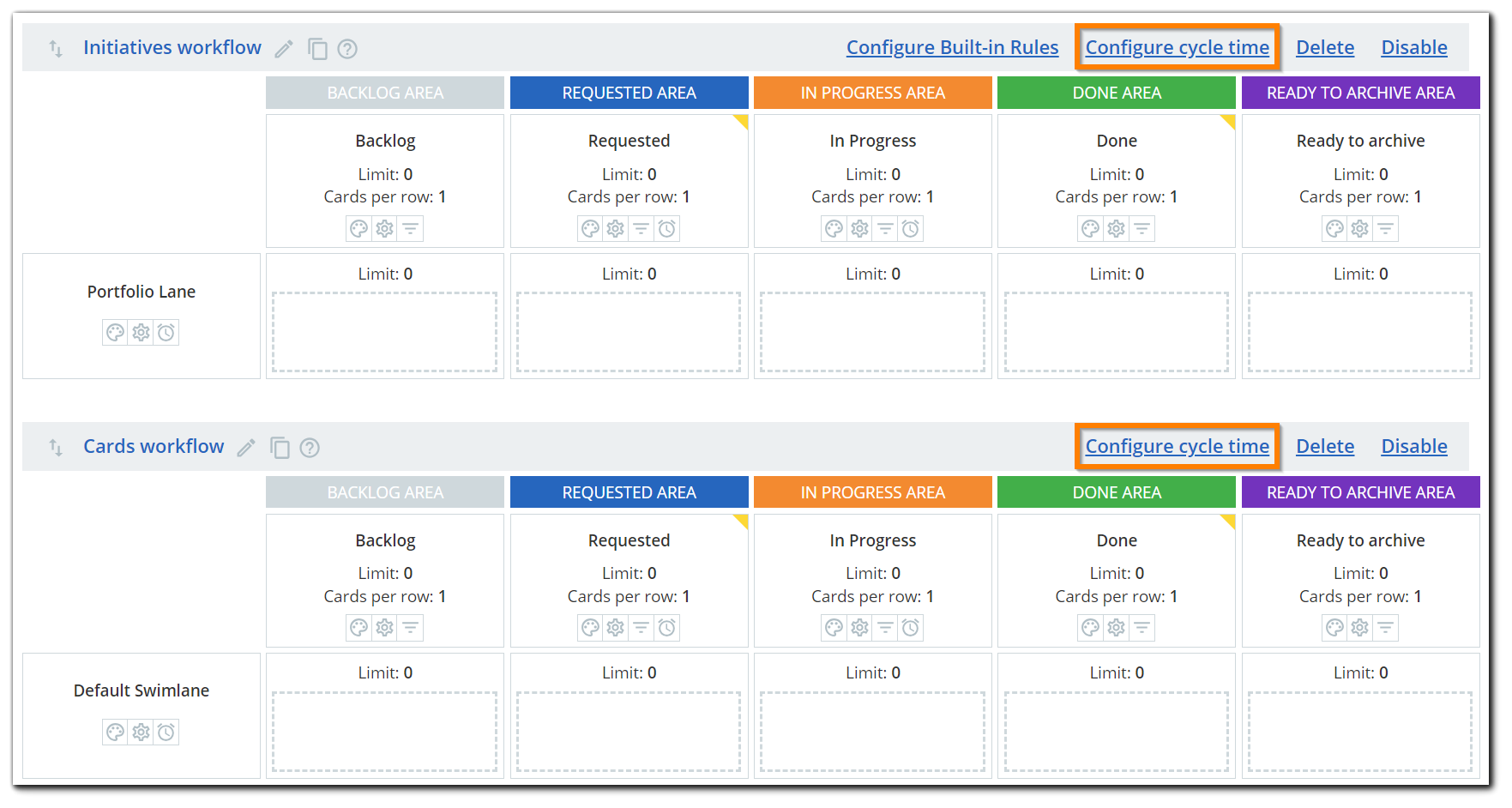This screenshot has width=1512, height=808.
Task: Select IN PROGRESS AREA header in Initiatives workflow
Action: click(872, 93)
